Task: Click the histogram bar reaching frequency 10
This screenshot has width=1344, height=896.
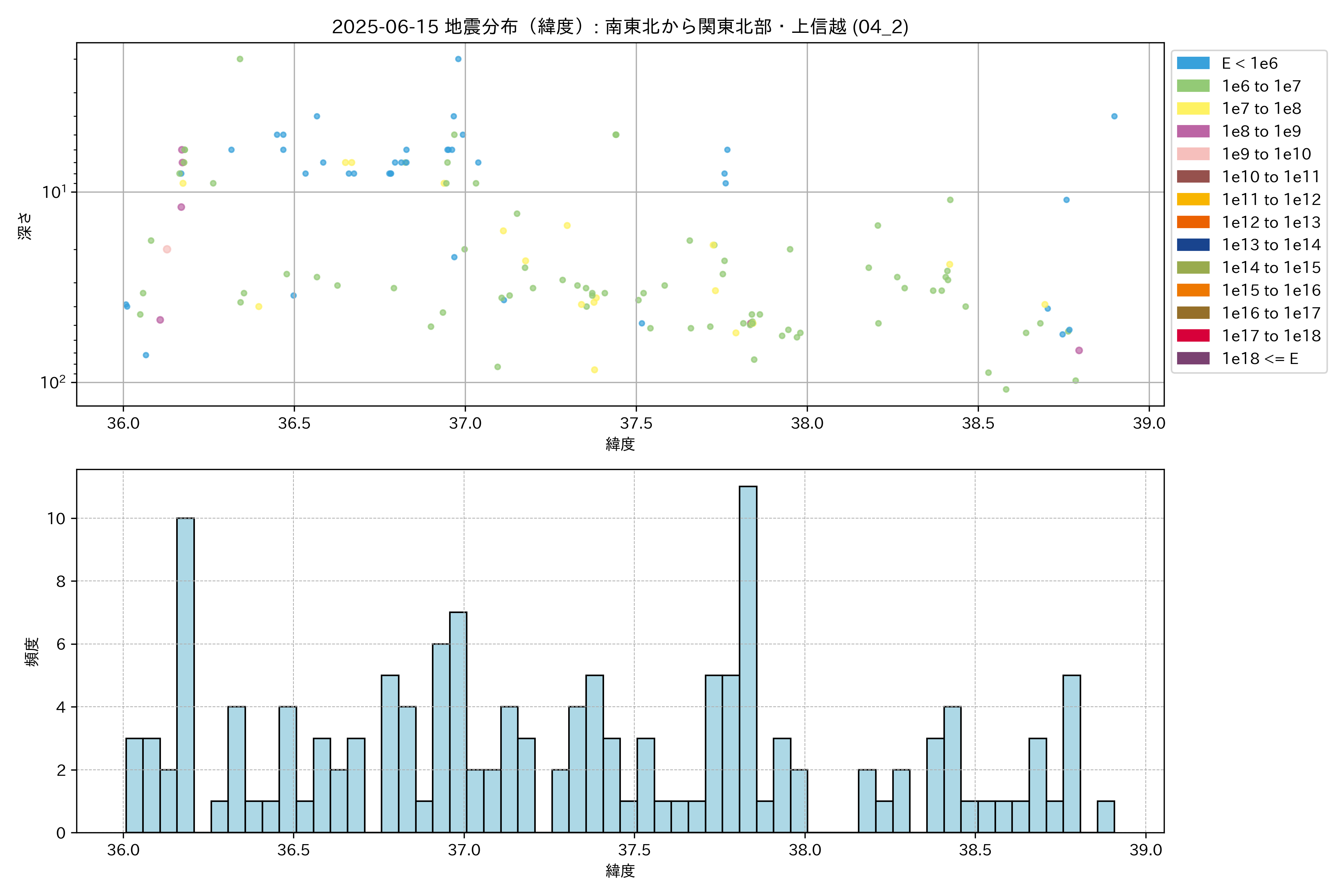Action: coord(185,674)
